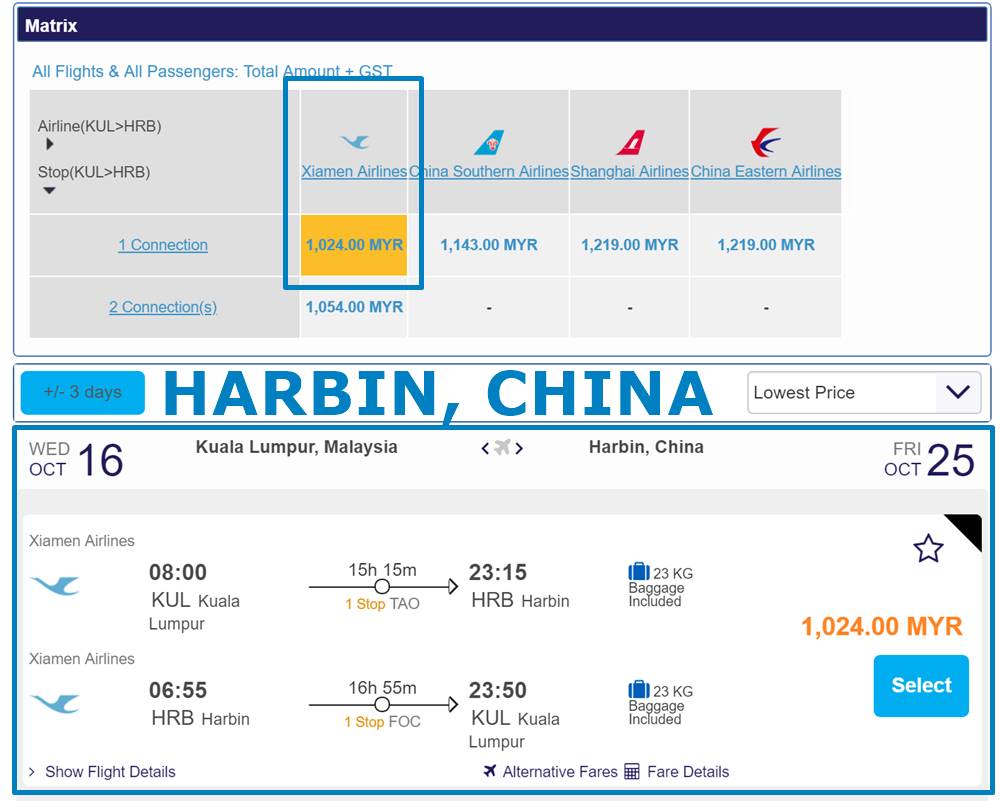Select Shanghai Airlines 1,219.00 MYR fare
The height and width of the screenshot is (801, 1000).
tap(629, 245)
